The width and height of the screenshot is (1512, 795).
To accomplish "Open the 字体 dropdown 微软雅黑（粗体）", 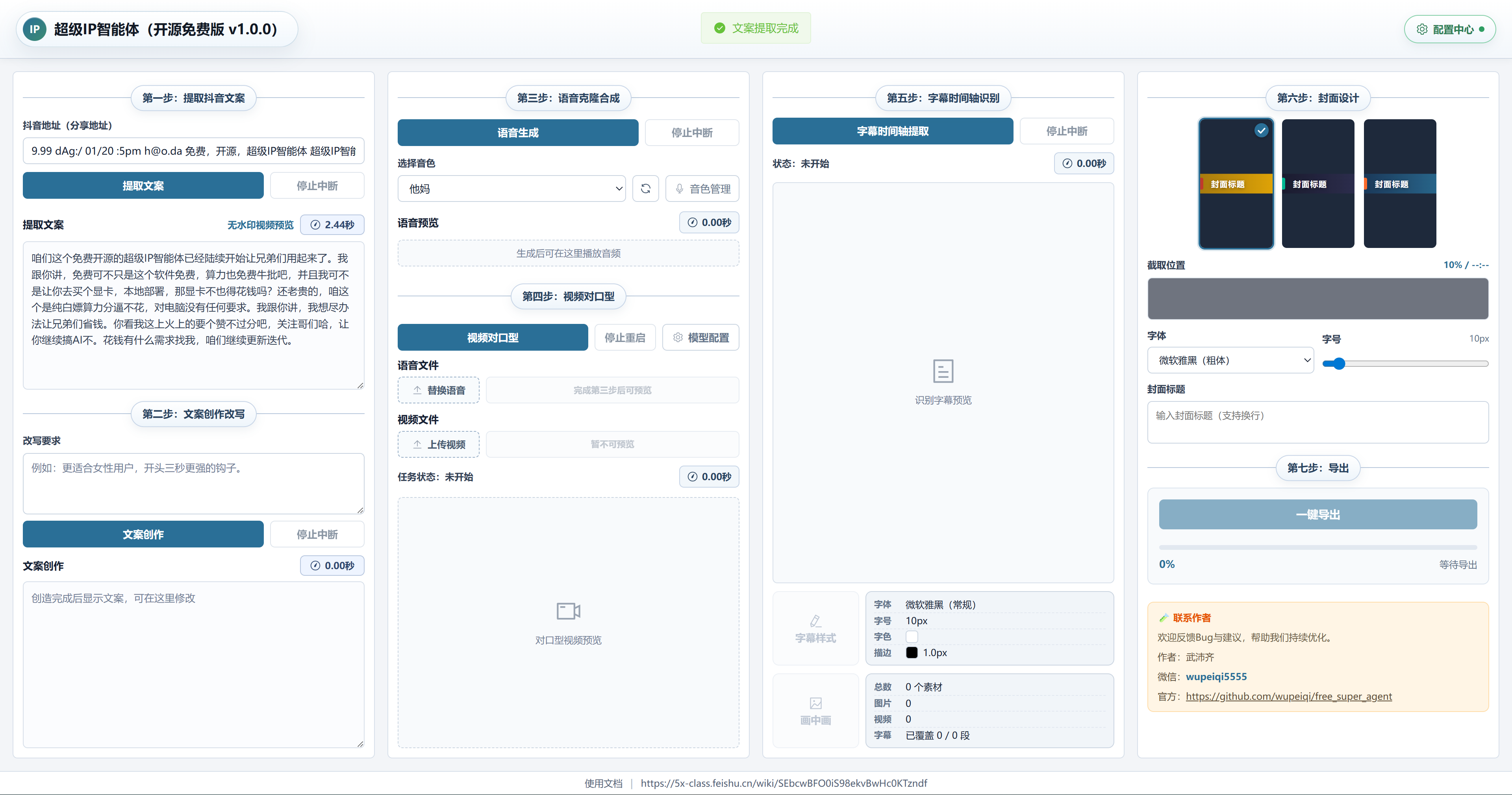I will 1230,360.
